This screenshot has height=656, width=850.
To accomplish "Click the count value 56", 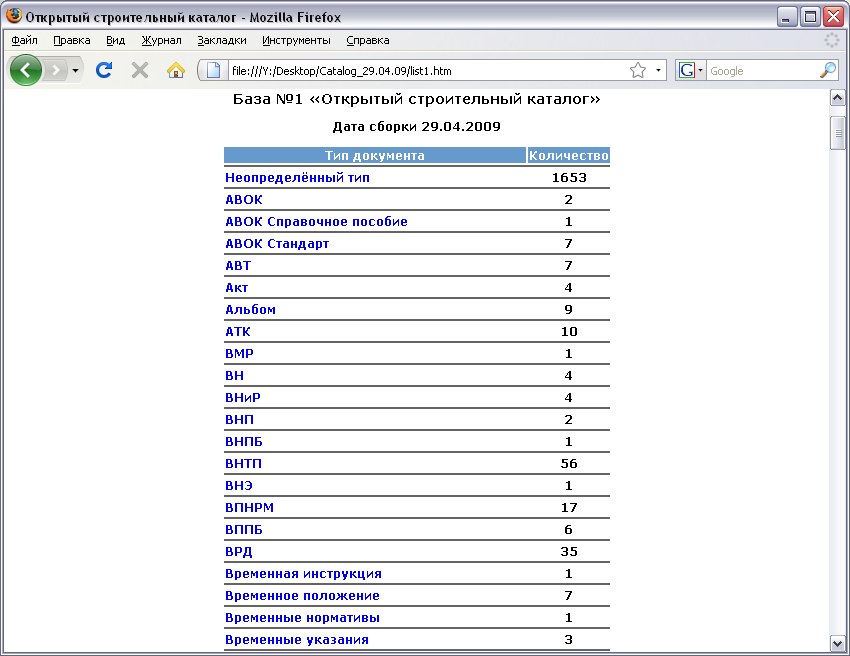I will click(x=569, y=464).
